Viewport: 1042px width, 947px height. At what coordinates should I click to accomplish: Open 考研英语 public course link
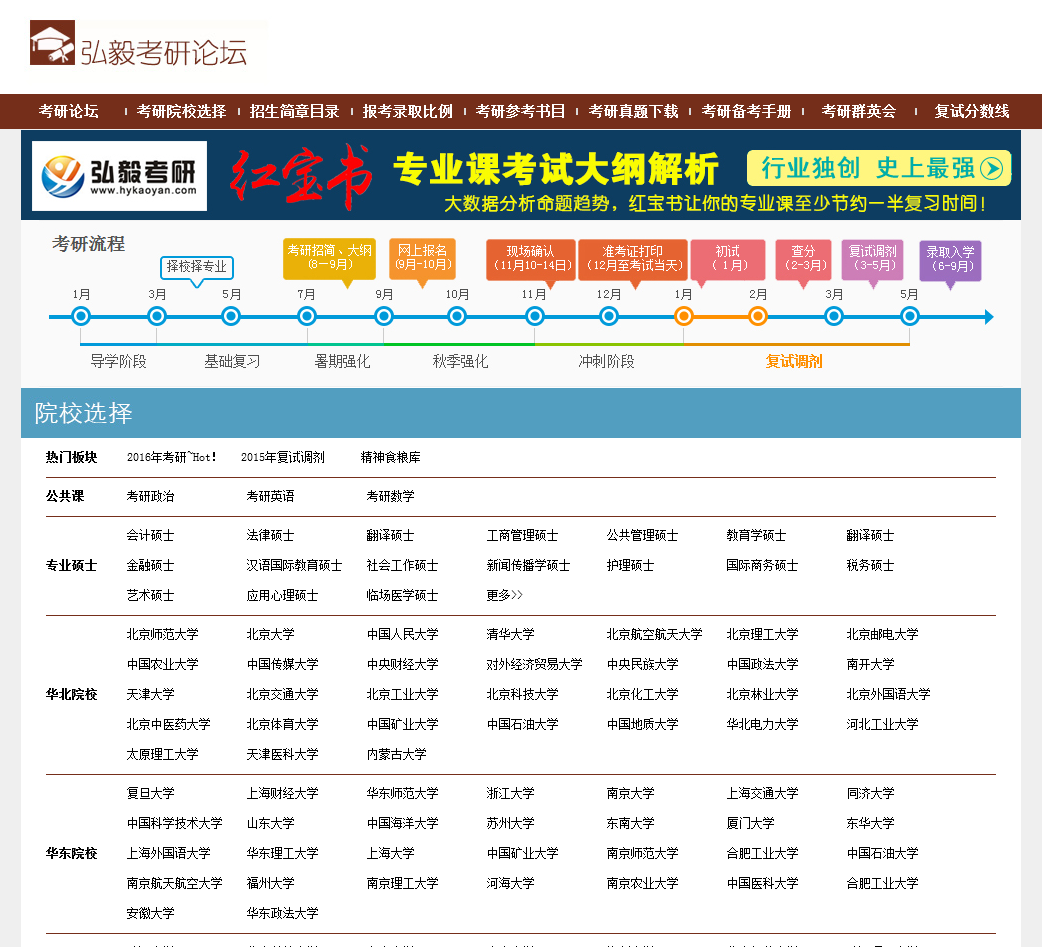270,496
